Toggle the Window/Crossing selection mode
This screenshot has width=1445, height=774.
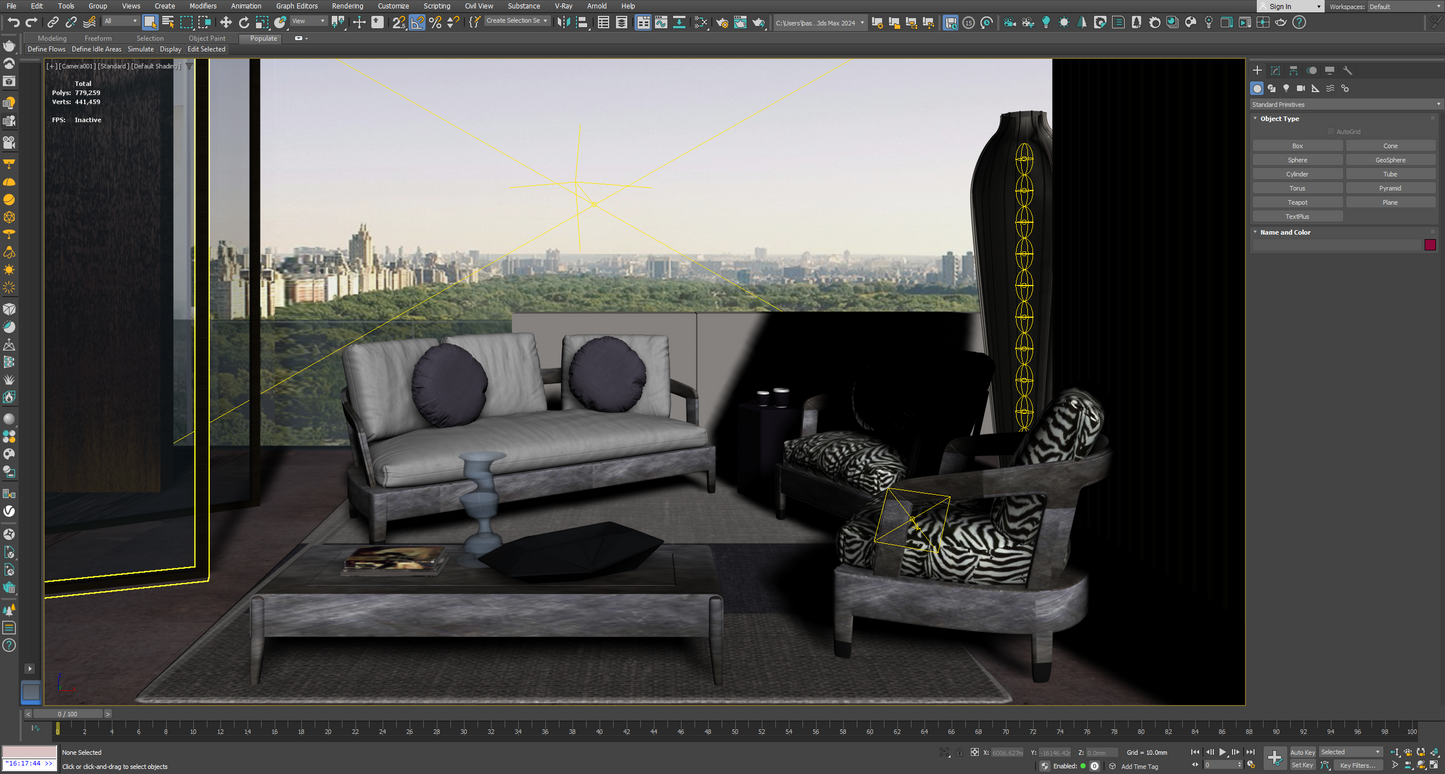(x=204, y=22)
